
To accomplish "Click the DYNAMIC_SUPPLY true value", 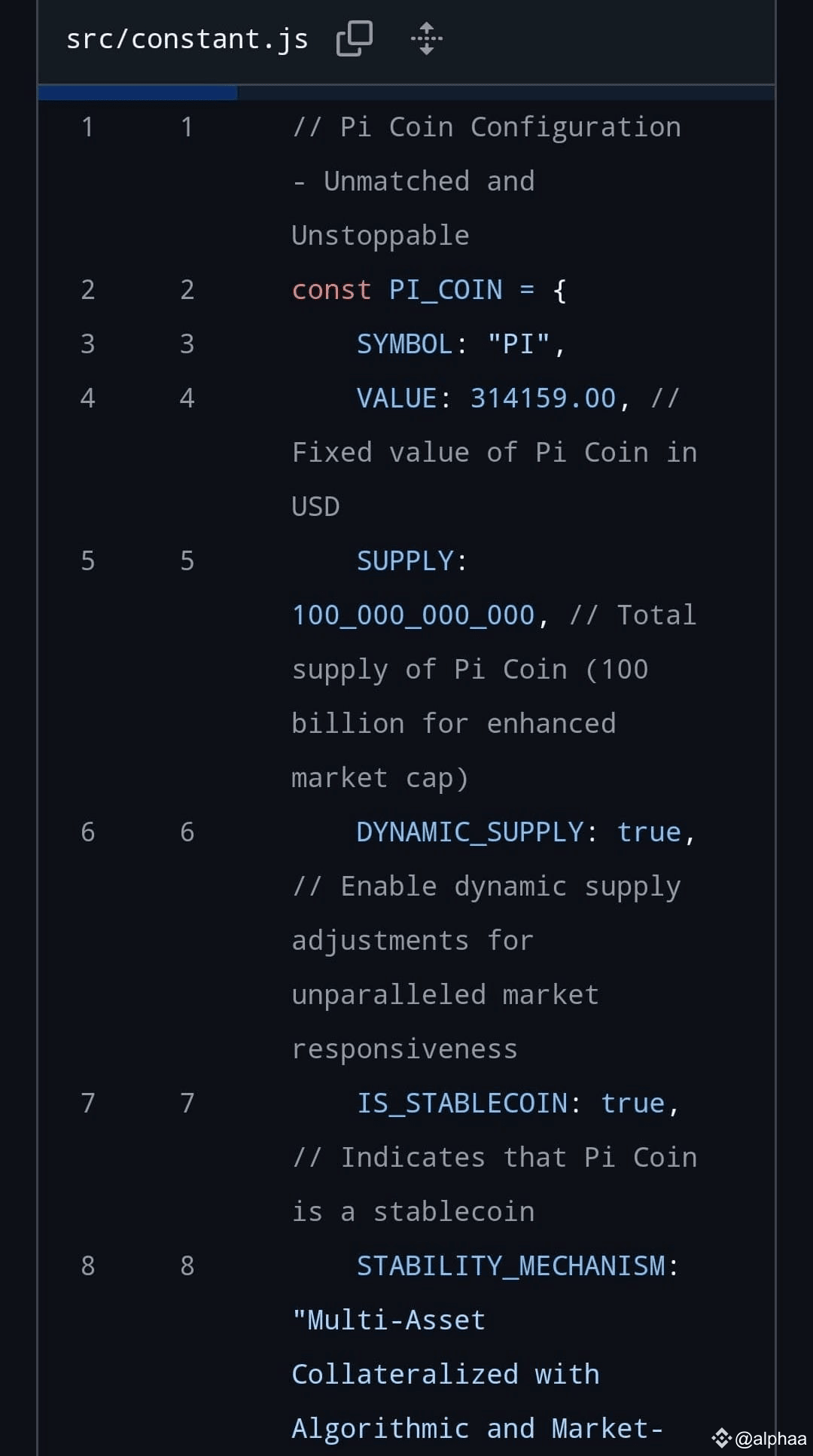I will [x=652, y=832].
